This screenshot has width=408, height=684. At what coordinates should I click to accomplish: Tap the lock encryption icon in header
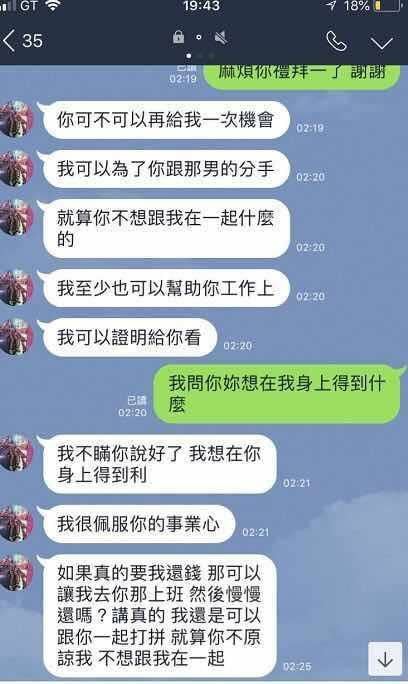click(x=178, y=37)
